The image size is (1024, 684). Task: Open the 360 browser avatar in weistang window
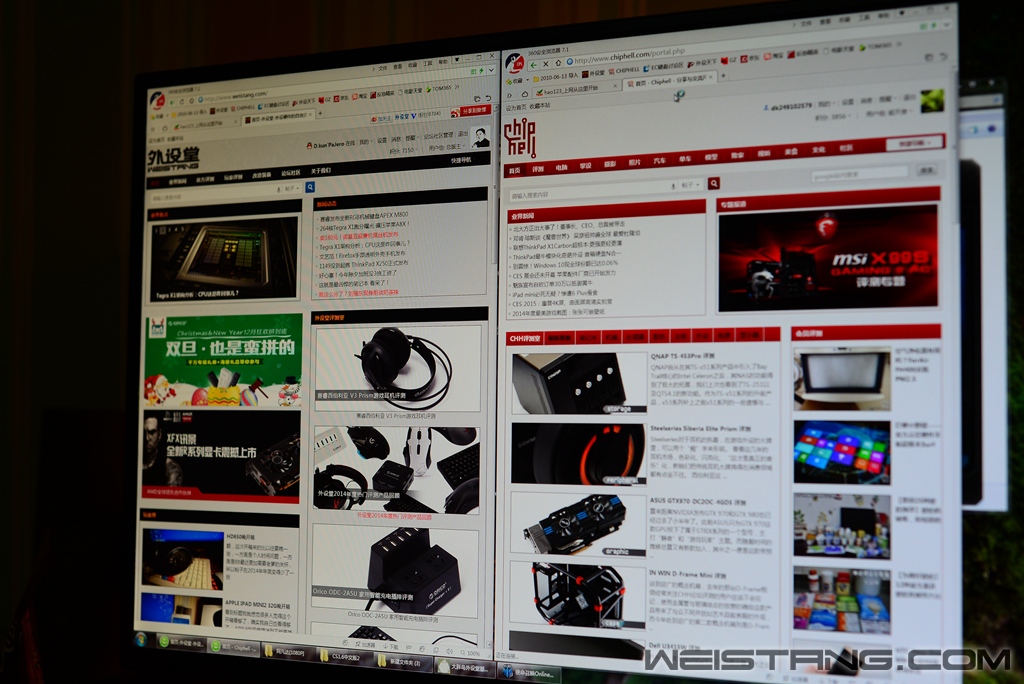point(157,100)
